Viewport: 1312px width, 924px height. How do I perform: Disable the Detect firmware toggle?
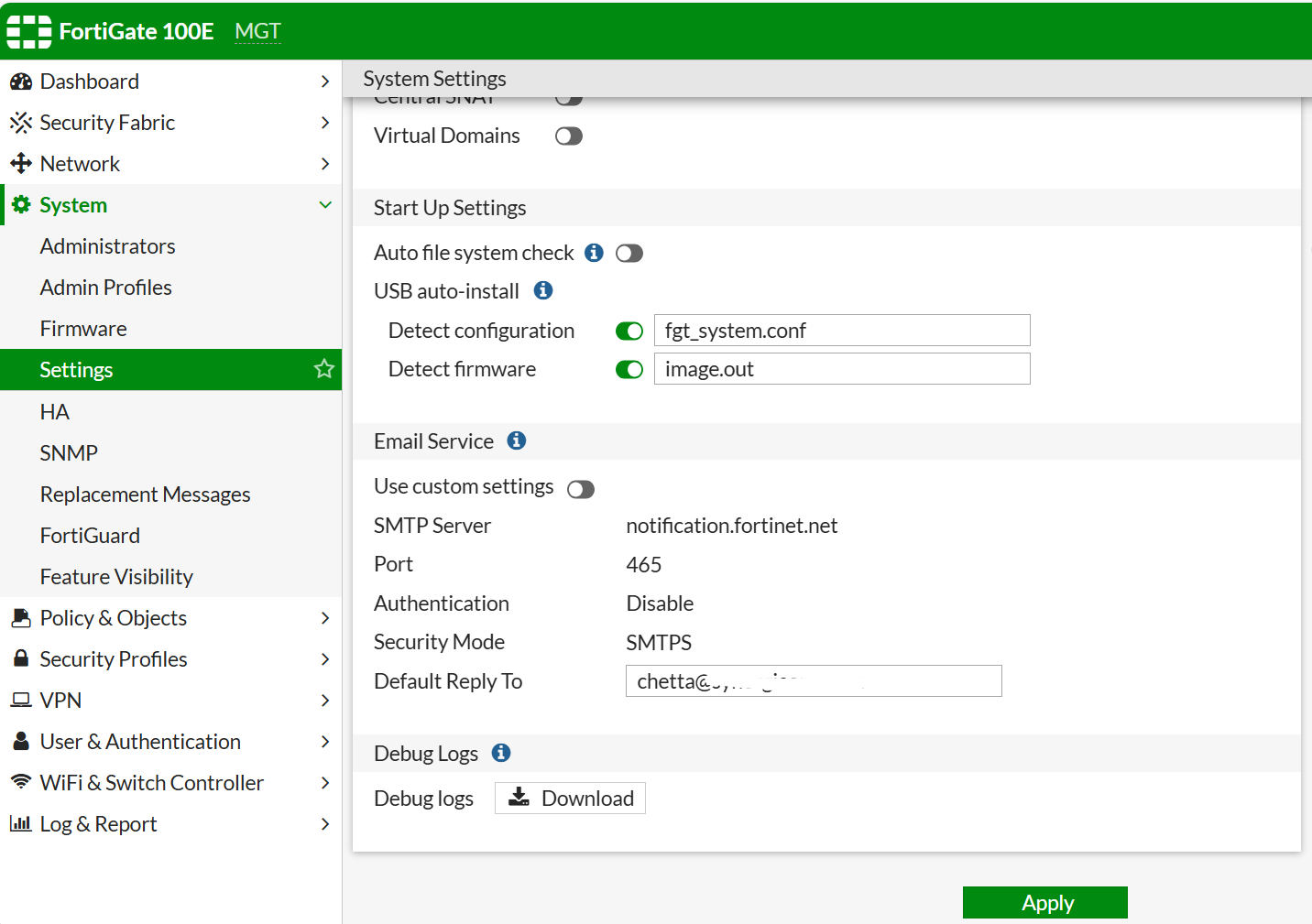click(629, 369)
